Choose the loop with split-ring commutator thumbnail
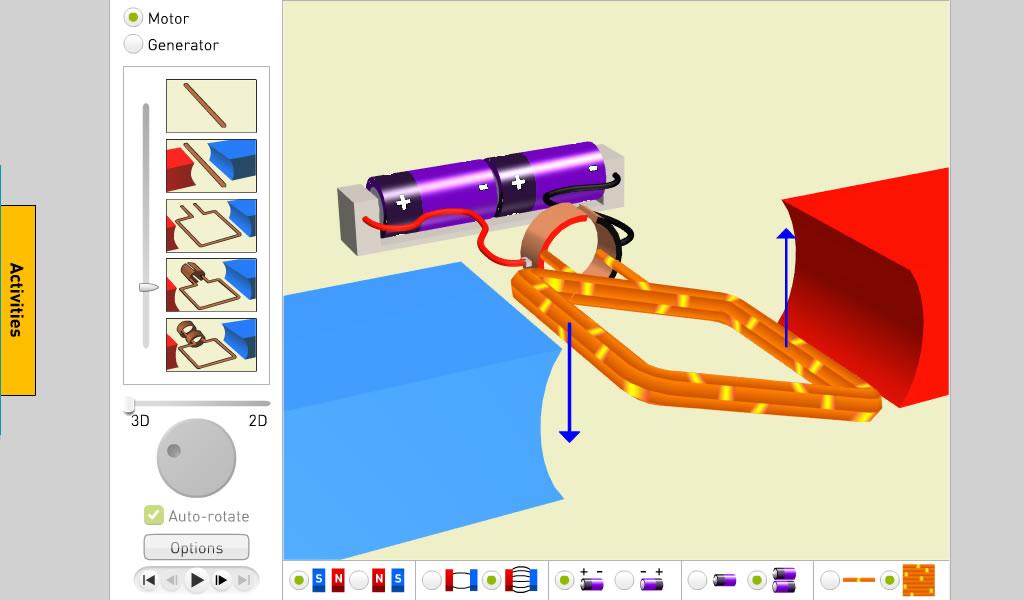This screenshot has height=600, width=1024. click(211, 285)
